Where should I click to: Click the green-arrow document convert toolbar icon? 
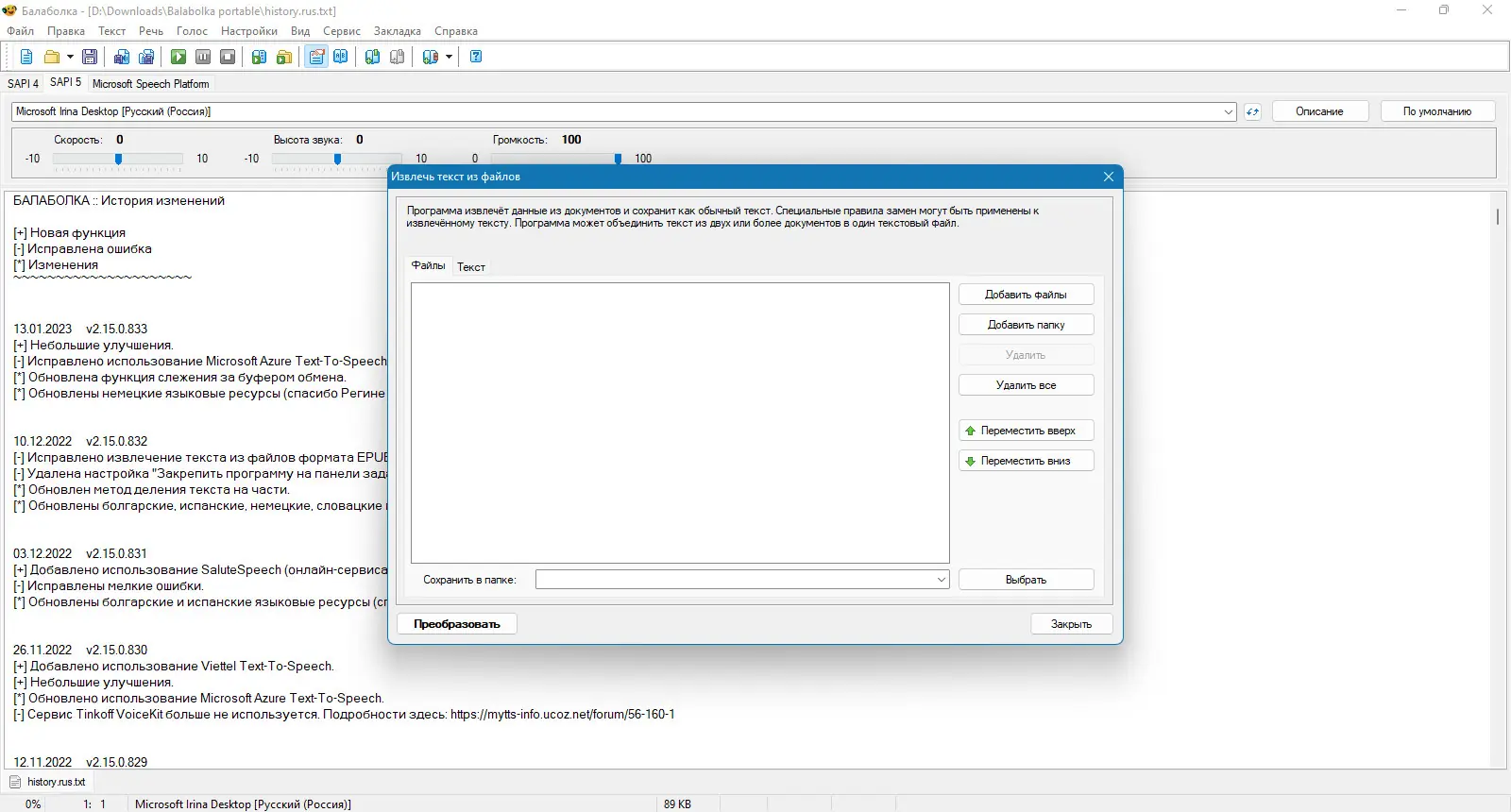[259, 57]
